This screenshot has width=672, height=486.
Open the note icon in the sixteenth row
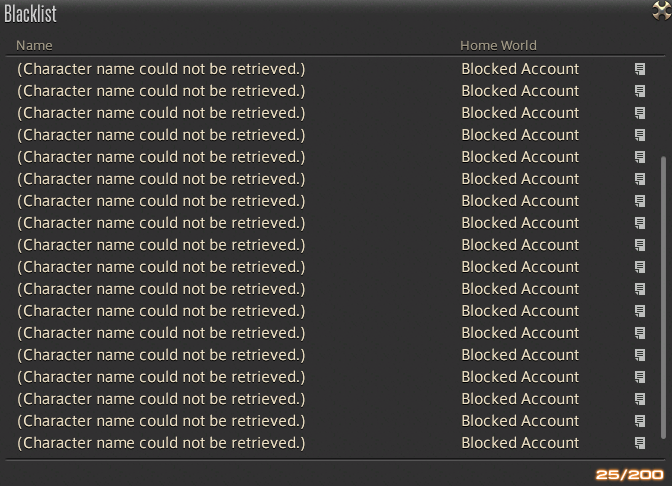[640, 399]
